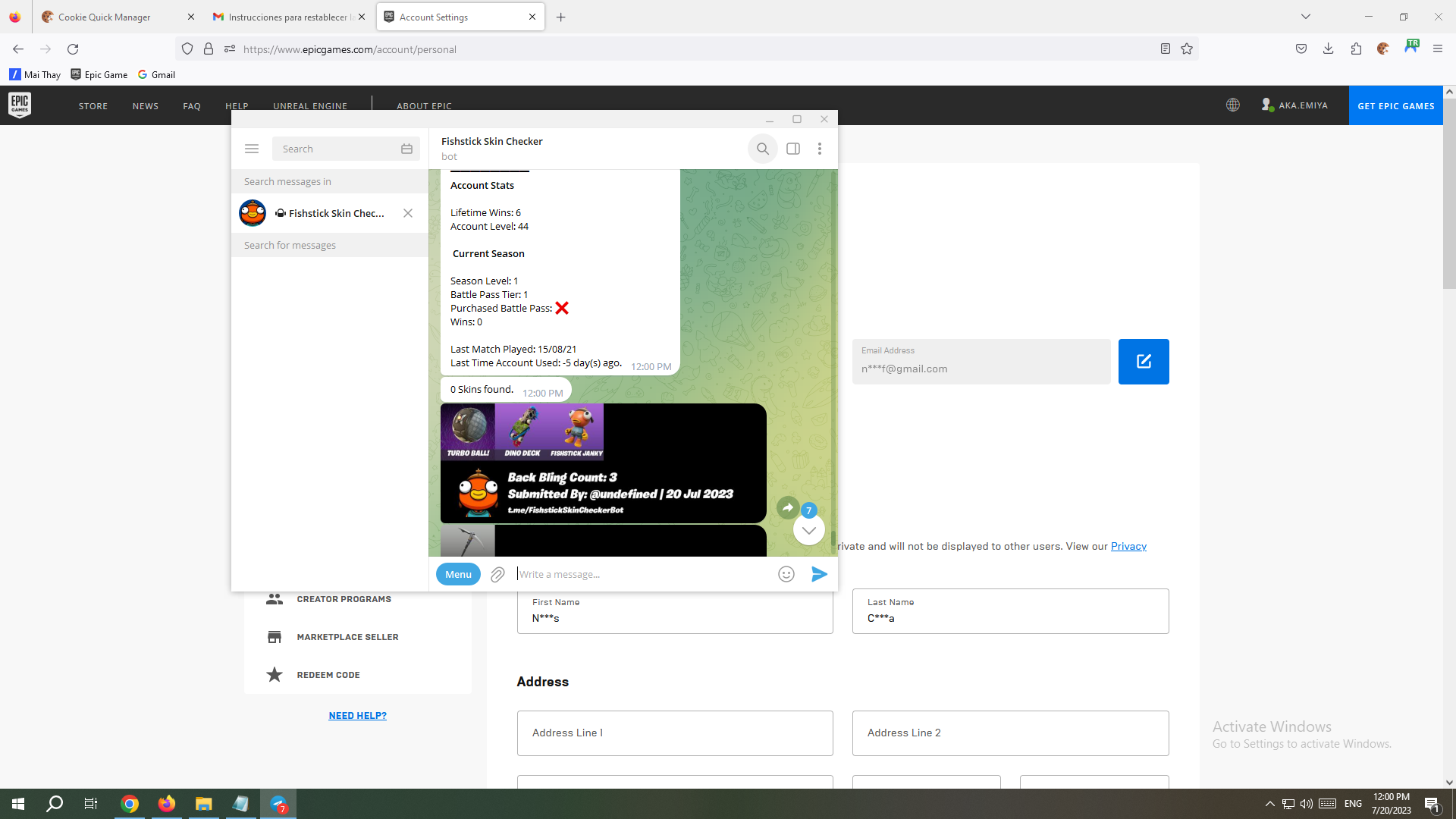The image size is (1456, 819).
Task: Open File Explorer from taskbar
Action: pos(203,804)
